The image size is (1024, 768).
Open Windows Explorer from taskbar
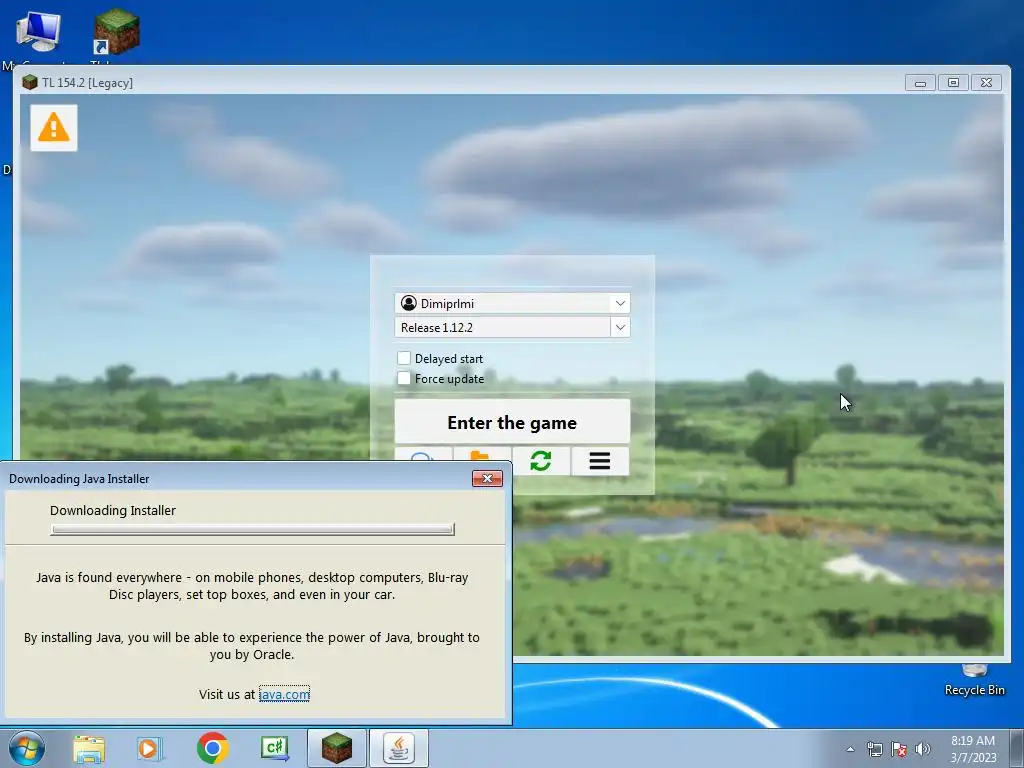pos(89,748)
